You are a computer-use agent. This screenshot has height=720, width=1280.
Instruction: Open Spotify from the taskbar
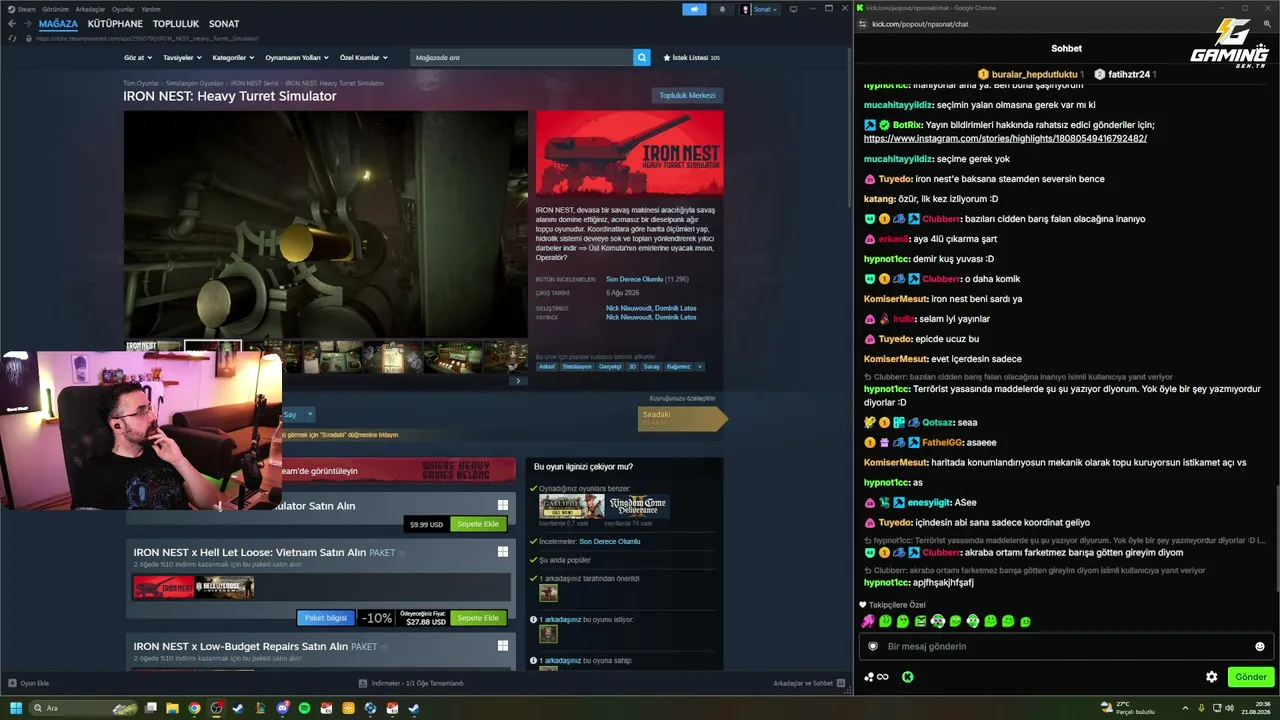pos(304,708)
